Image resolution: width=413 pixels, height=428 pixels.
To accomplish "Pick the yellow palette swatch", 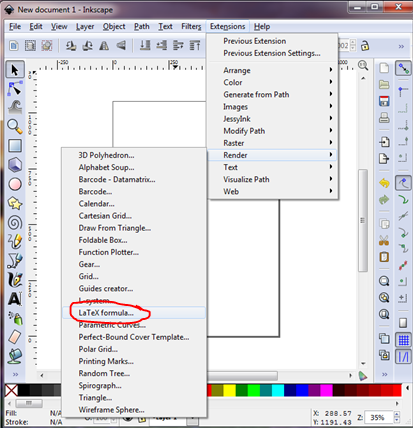I will (x=229, y=390).
